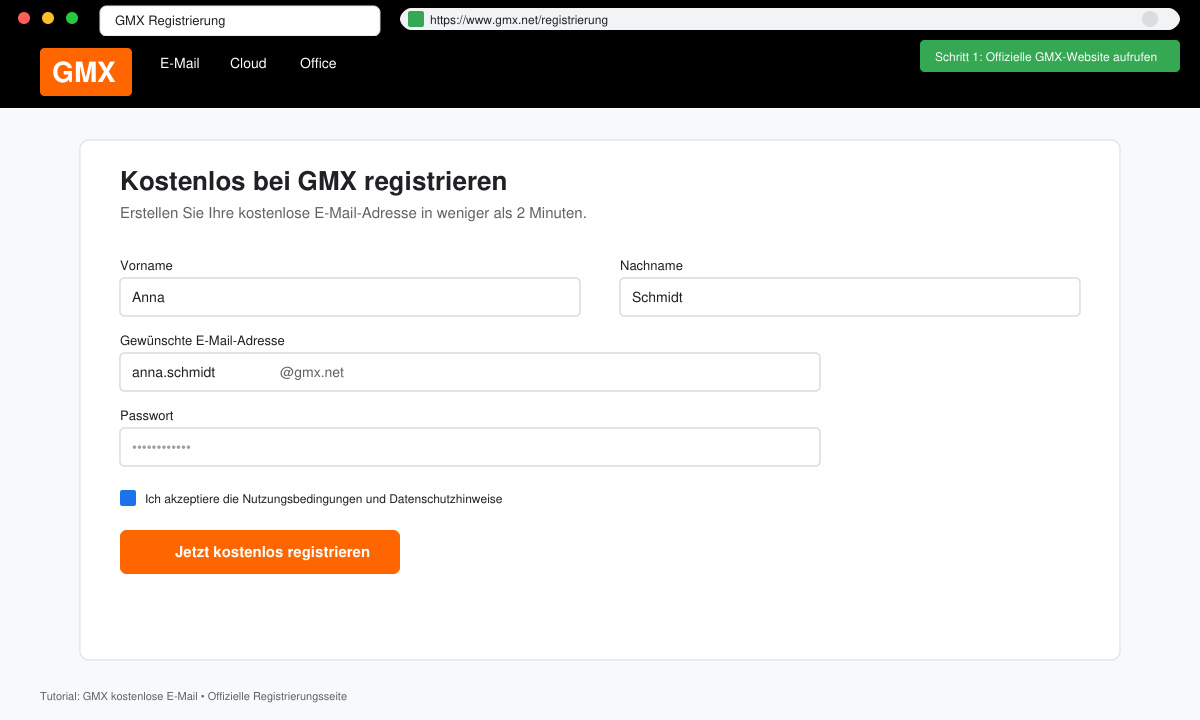
Task: Click the '@gmx.net' domain suffix text
Action: (x=312, y=372)
